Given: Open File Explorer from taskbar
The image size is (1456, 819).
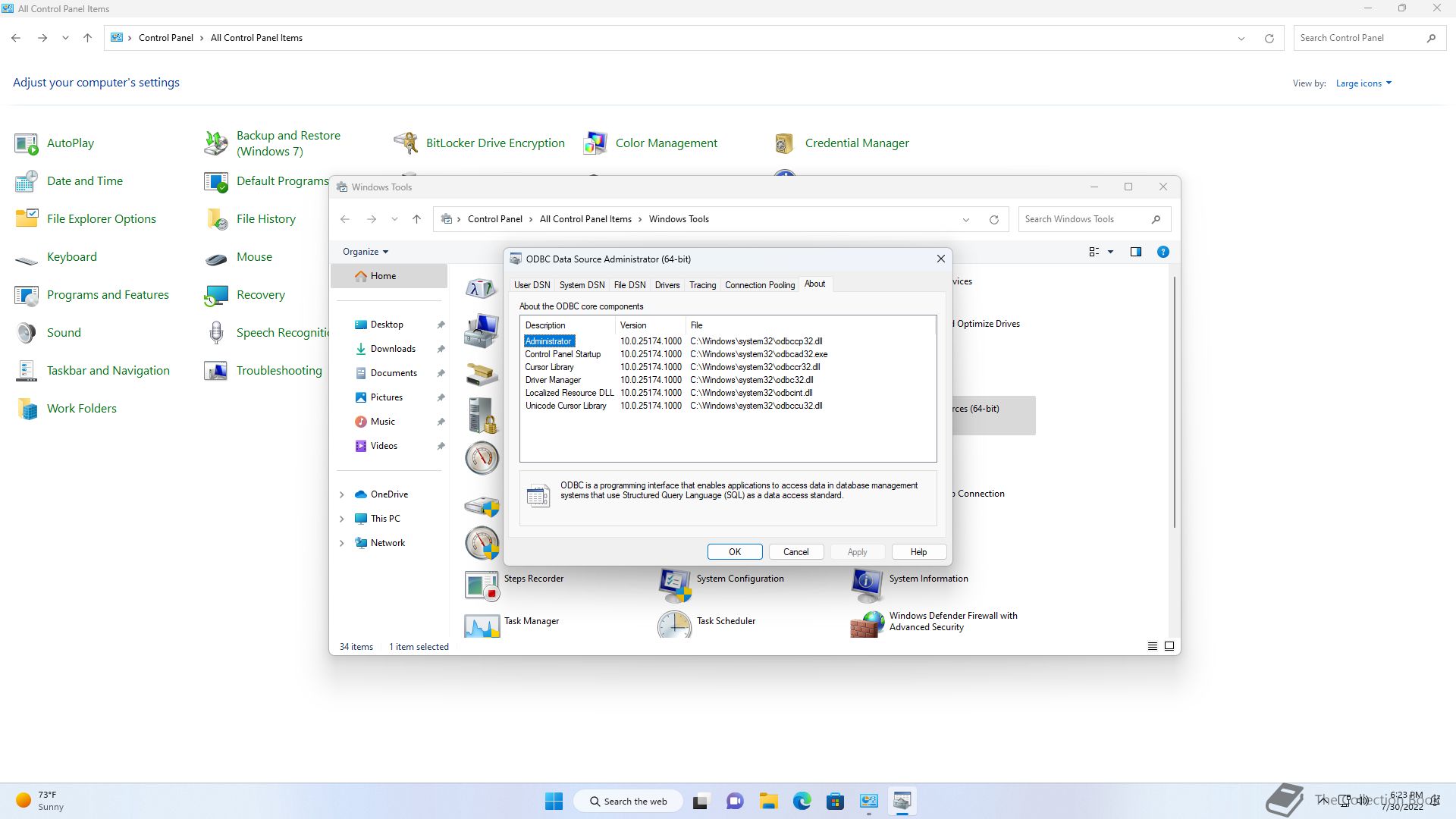Looking at the screenshot, I should click(x=769, y=801).
